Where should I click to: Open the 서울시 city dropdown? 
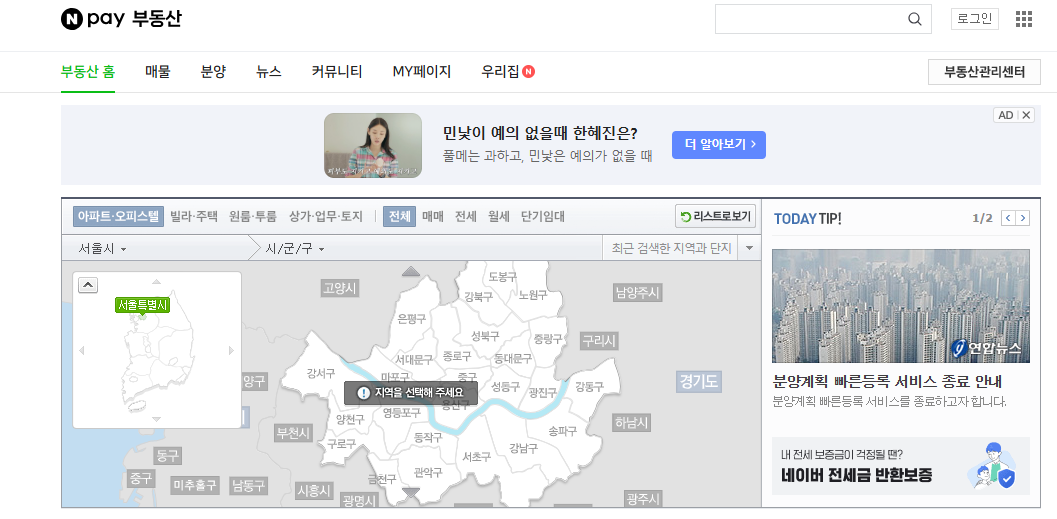(102, 249)
